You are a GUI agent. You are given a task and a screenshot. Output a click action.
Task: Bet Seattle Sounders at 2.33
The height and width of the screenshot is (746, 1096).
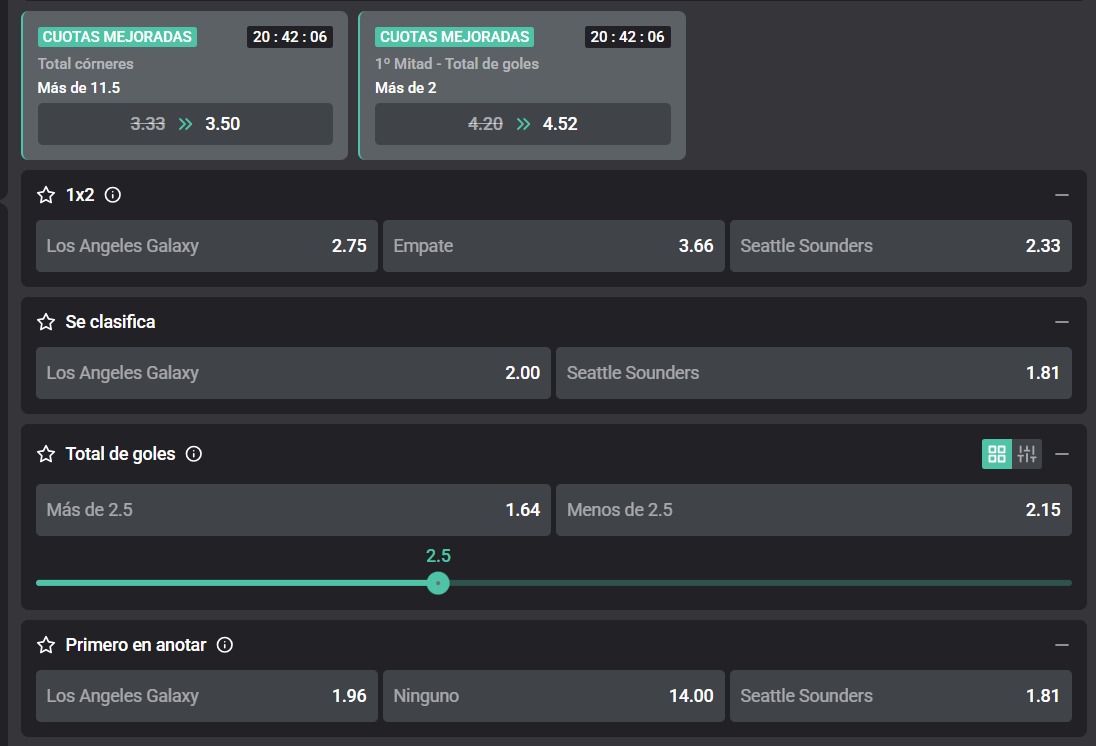pos(901,246)
